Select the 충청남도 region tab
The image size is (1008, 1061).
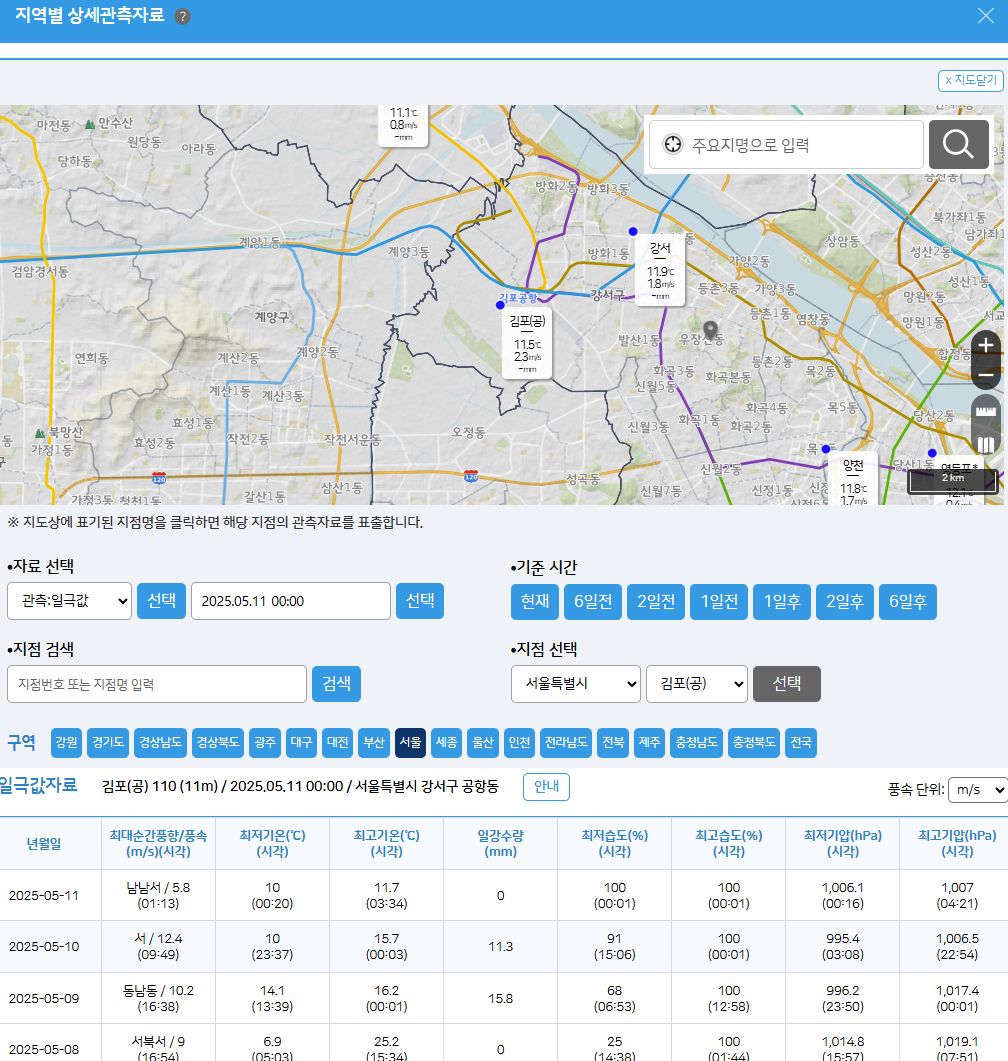[696, 742]
